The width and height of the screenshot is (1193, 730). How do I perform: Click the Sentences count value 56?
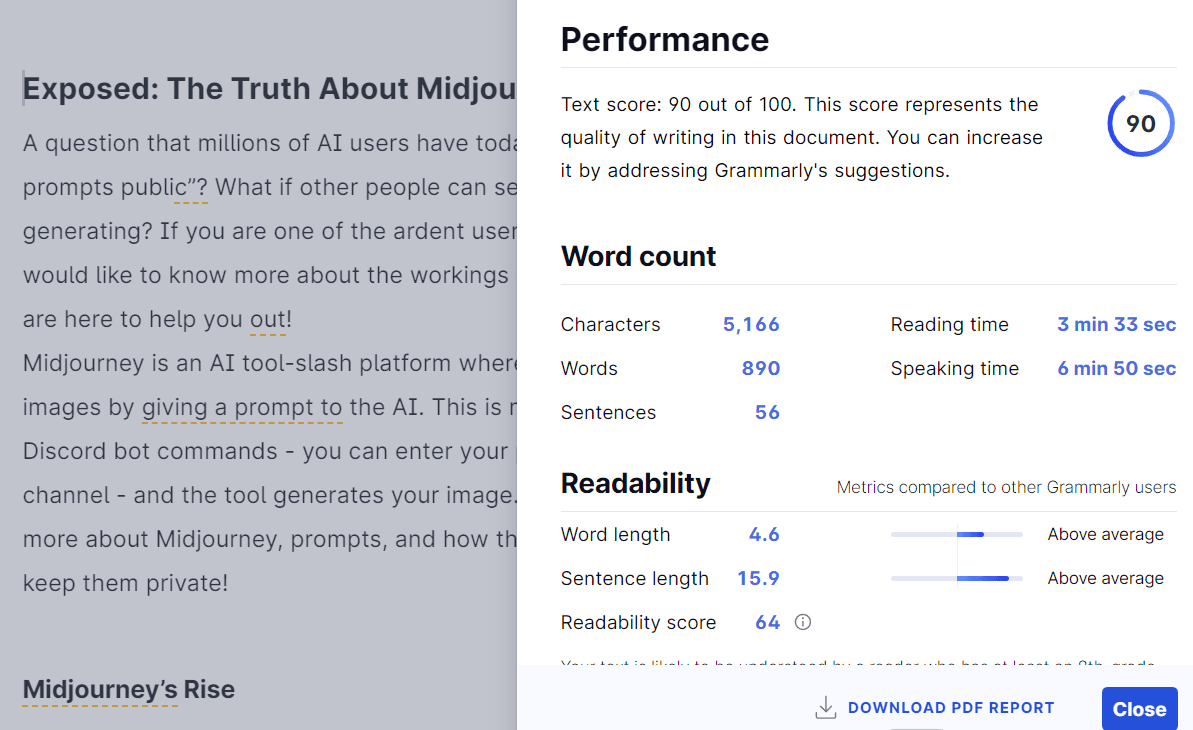coord(767,413)
